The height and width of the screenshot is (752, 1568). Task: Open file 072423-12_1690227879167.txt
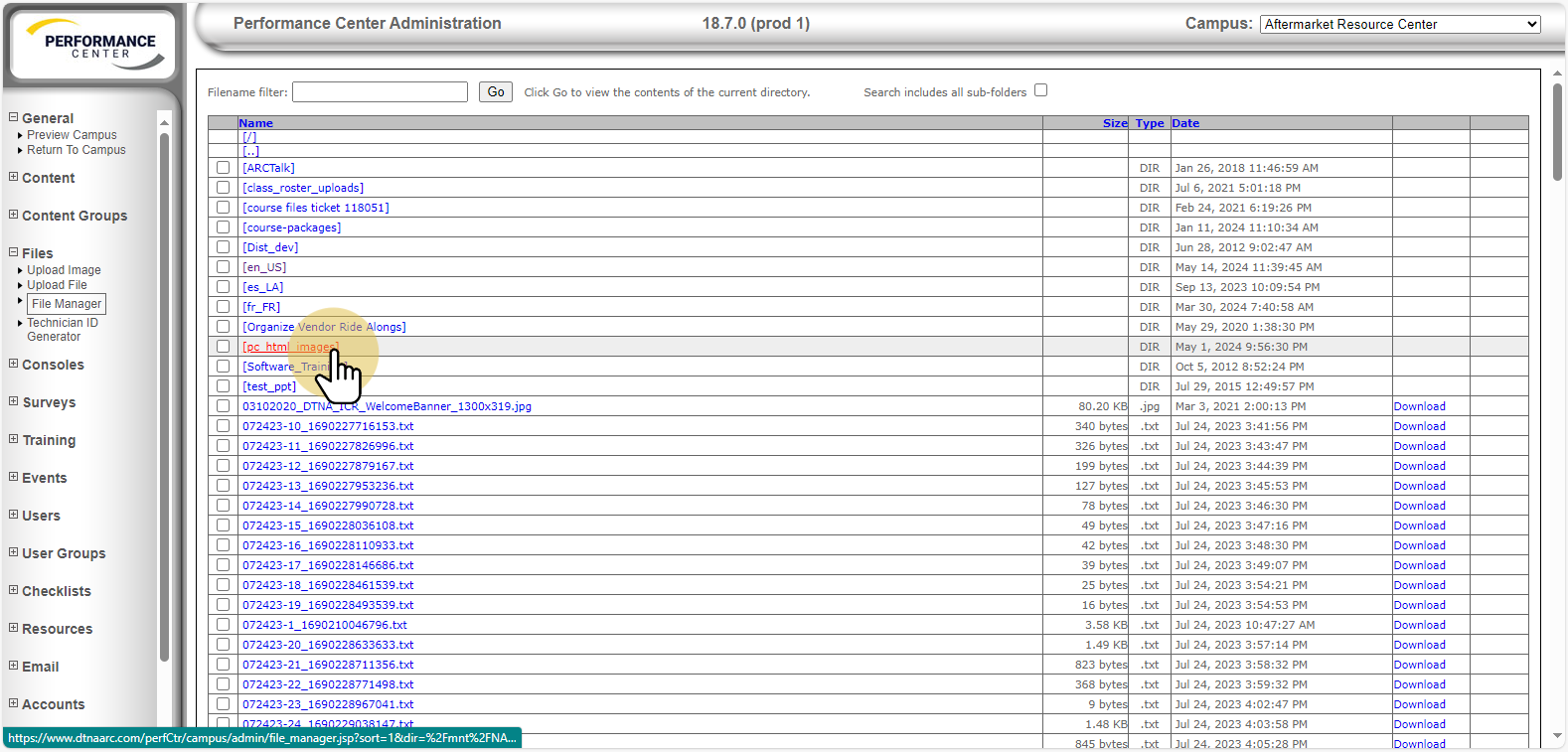pyautogui.click(x=328, y=466)
